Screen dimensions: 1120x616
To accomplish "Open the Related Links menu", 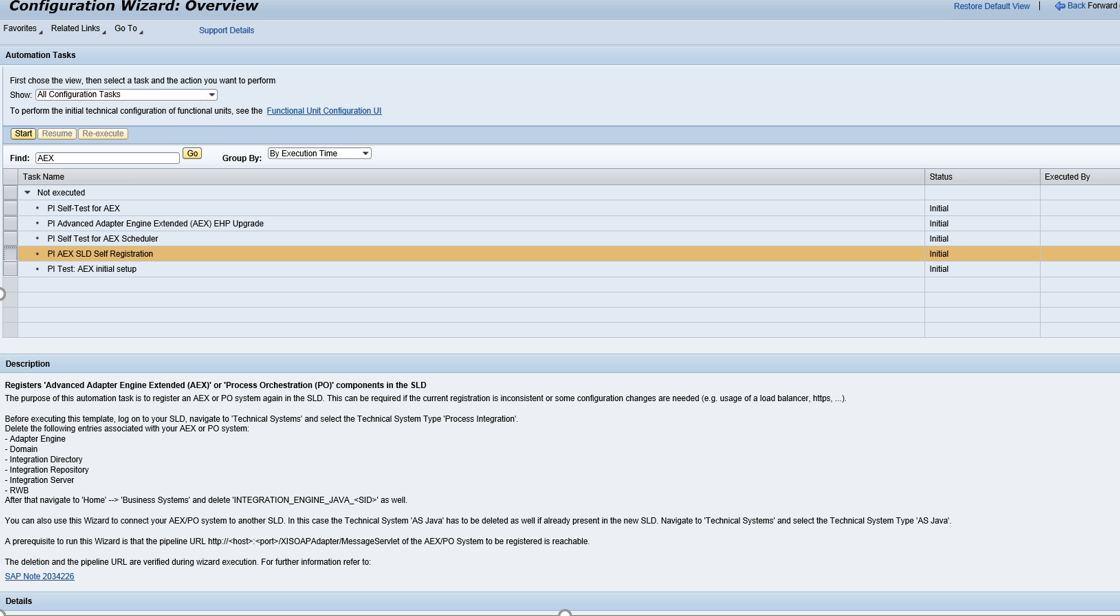I will 78,29.
